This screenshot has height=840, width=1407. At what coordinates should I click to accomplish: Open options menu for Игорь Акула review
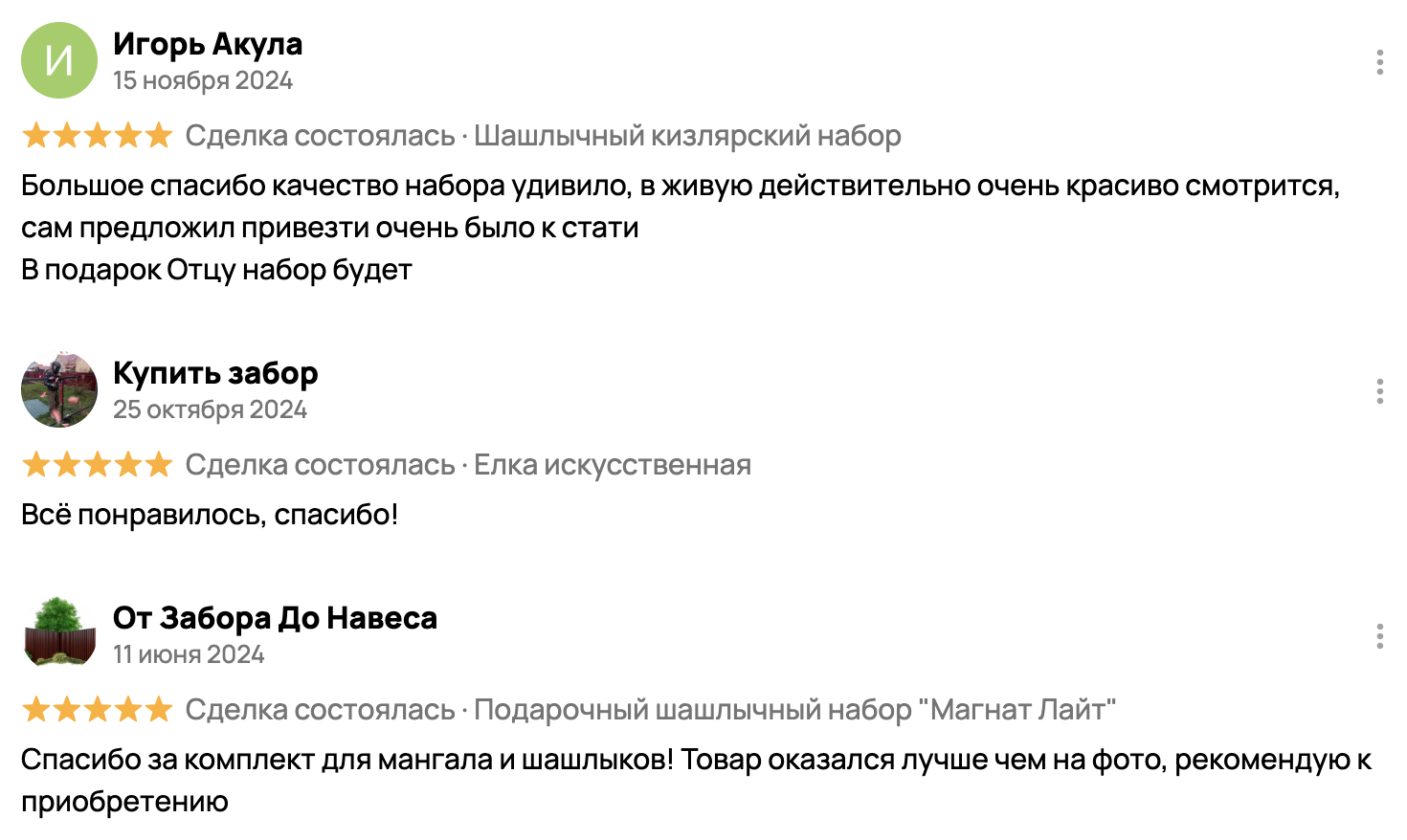coord(1379,62)
